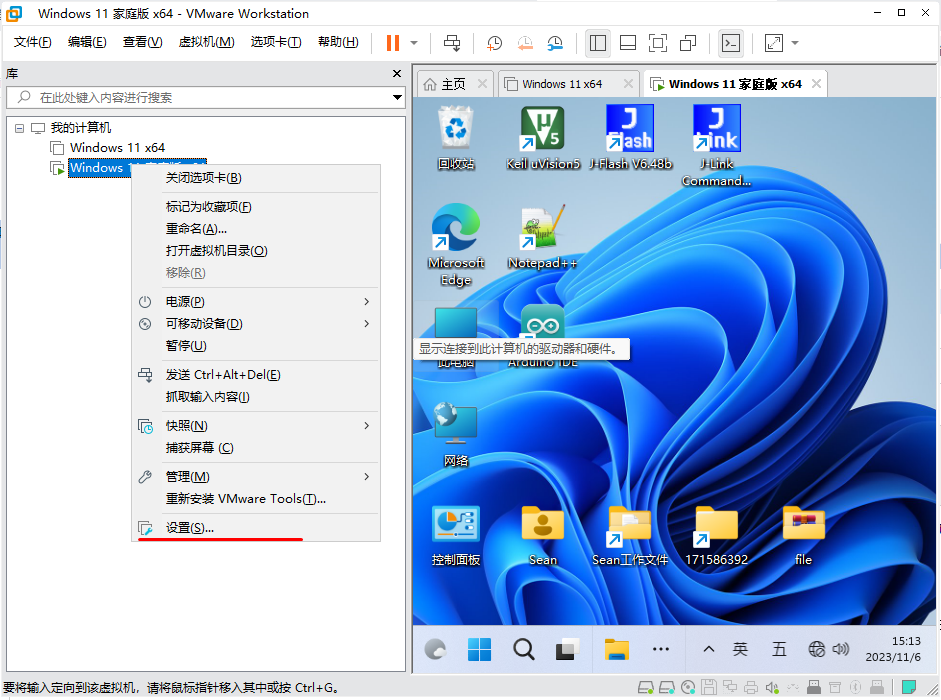Viewport: 941px width, 700px height.
Task: Choose 重命名(A)... in context menu
Action: click(x=256, y=229)
